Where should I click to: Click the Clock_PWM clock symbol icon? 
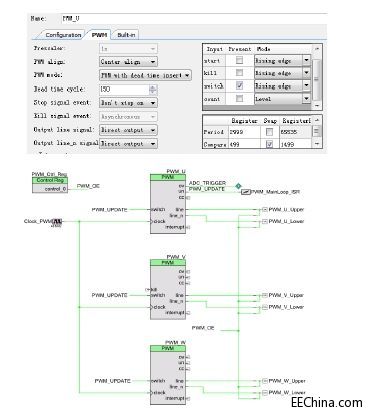(x=58, y=221)
